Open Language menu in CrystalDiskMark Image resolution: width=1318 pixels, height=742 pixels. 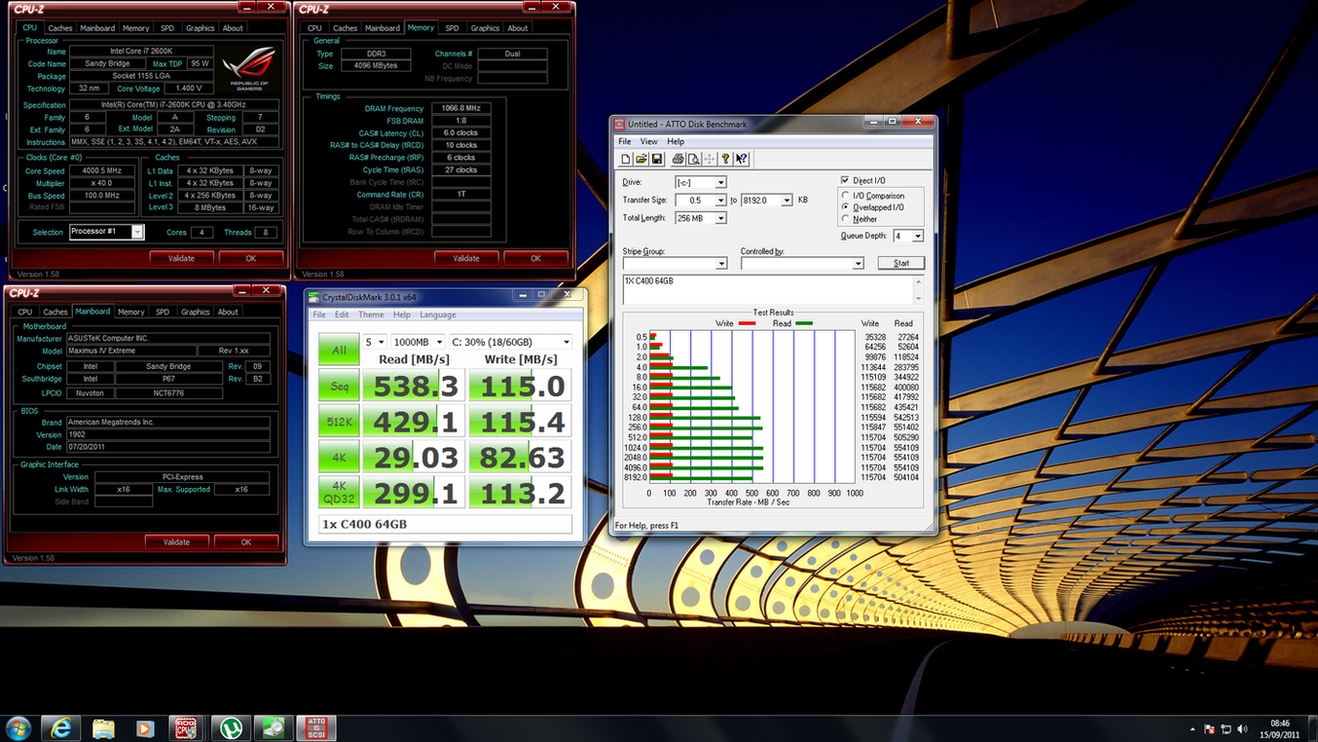point(438,315)
